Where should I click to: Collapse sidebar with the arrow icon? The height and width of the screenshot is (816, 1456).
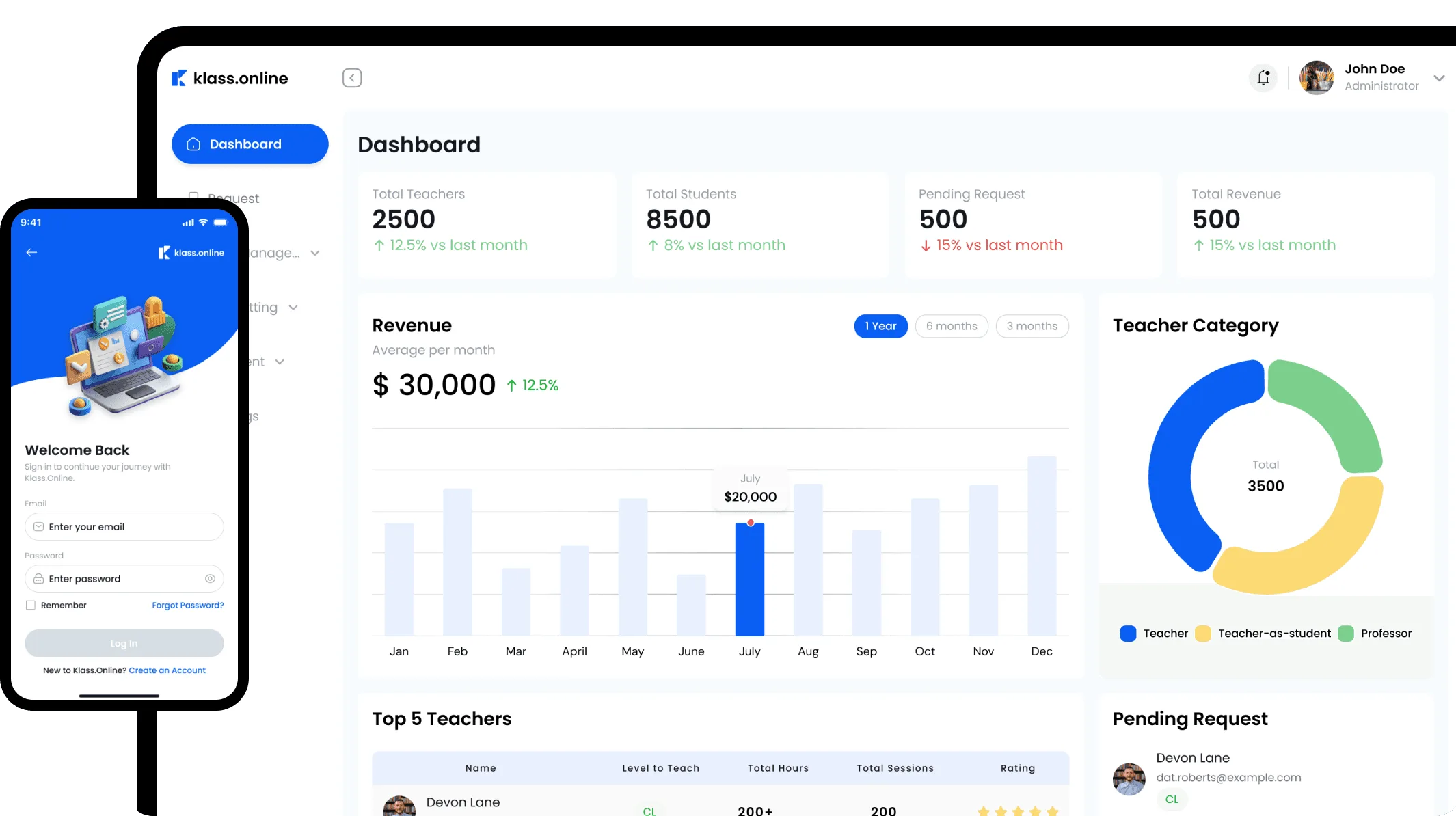click(352, 78)
